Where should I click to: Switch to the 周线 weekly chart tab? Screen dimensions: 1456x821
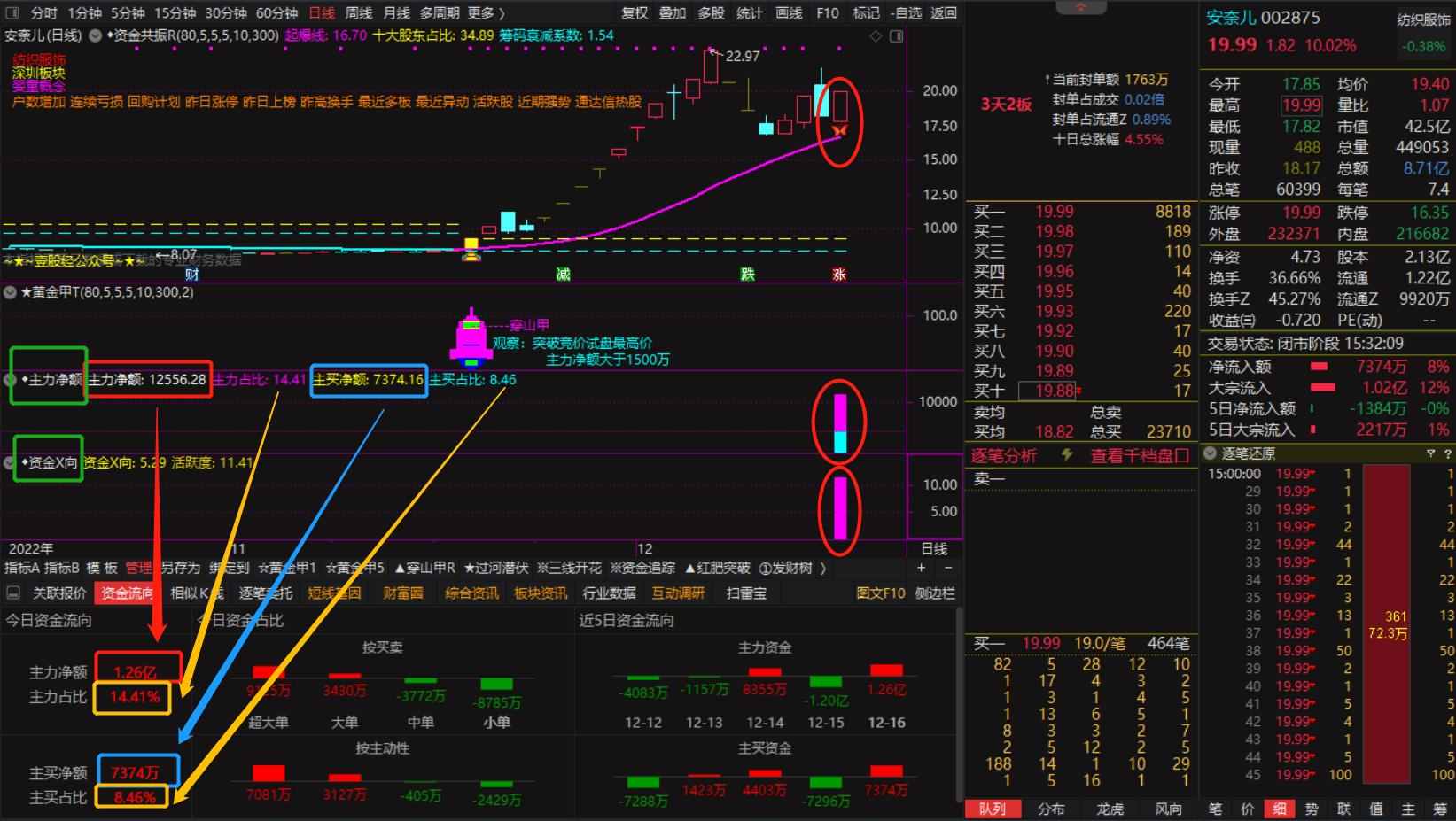(358, 13)
